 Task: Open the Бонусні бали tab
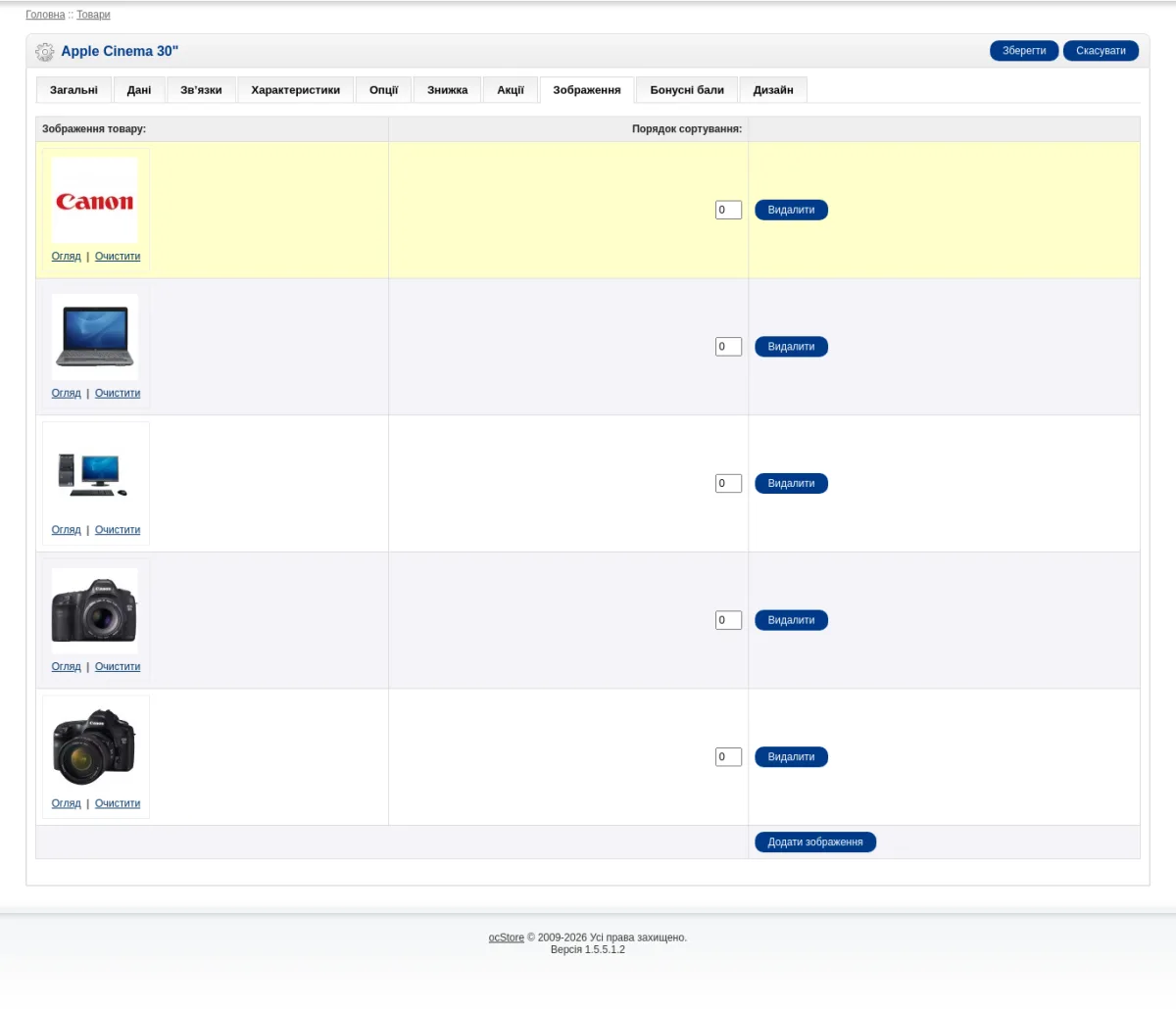(x=687, y=90)
